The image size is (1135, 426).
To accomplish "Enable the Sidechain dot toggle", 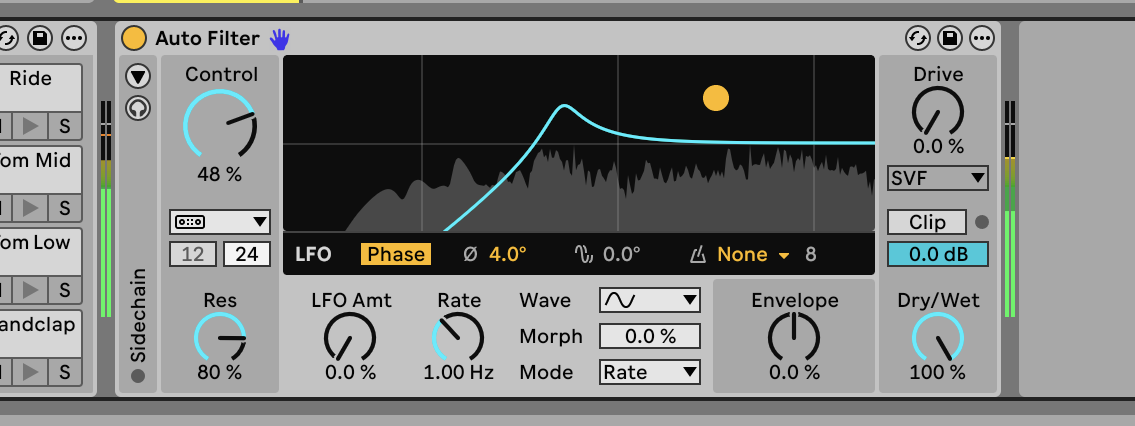I will [x=138, y=376].
